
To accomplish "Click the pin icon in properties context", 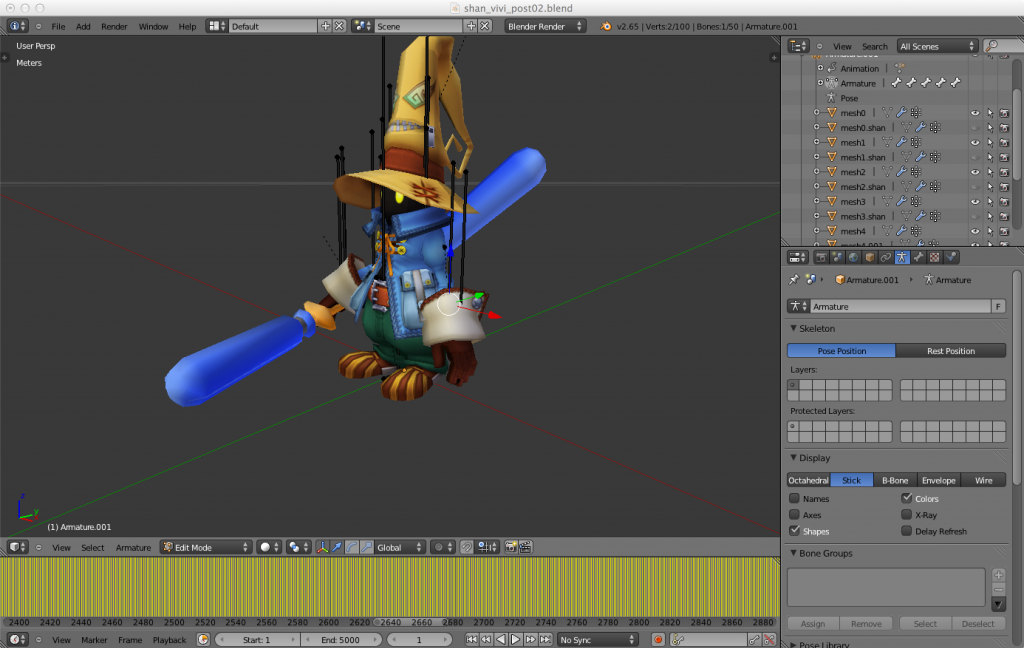I will (x=793, y=280).
